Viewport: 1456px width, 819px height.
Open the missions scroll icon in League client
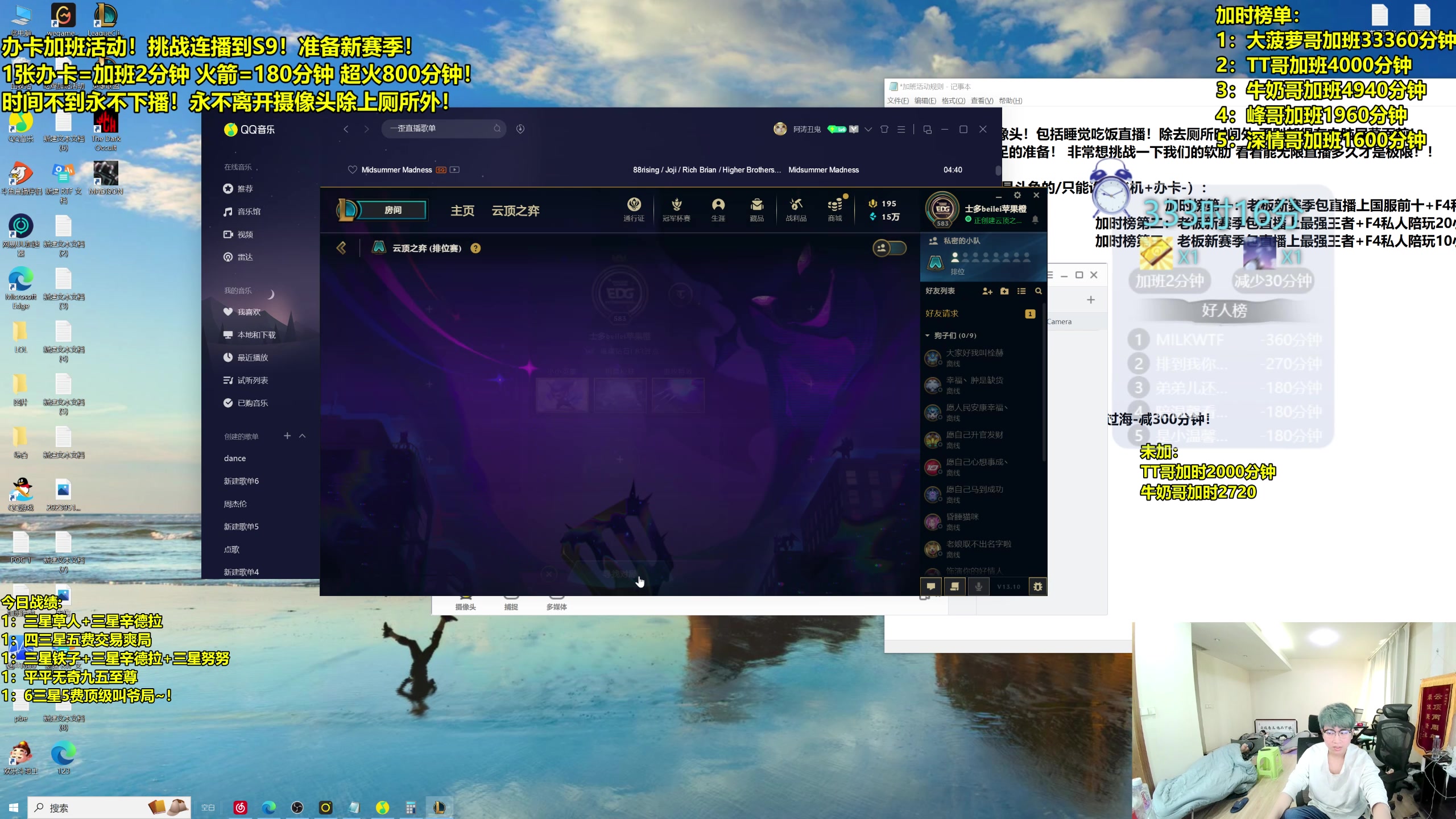[x=955, y=586]
